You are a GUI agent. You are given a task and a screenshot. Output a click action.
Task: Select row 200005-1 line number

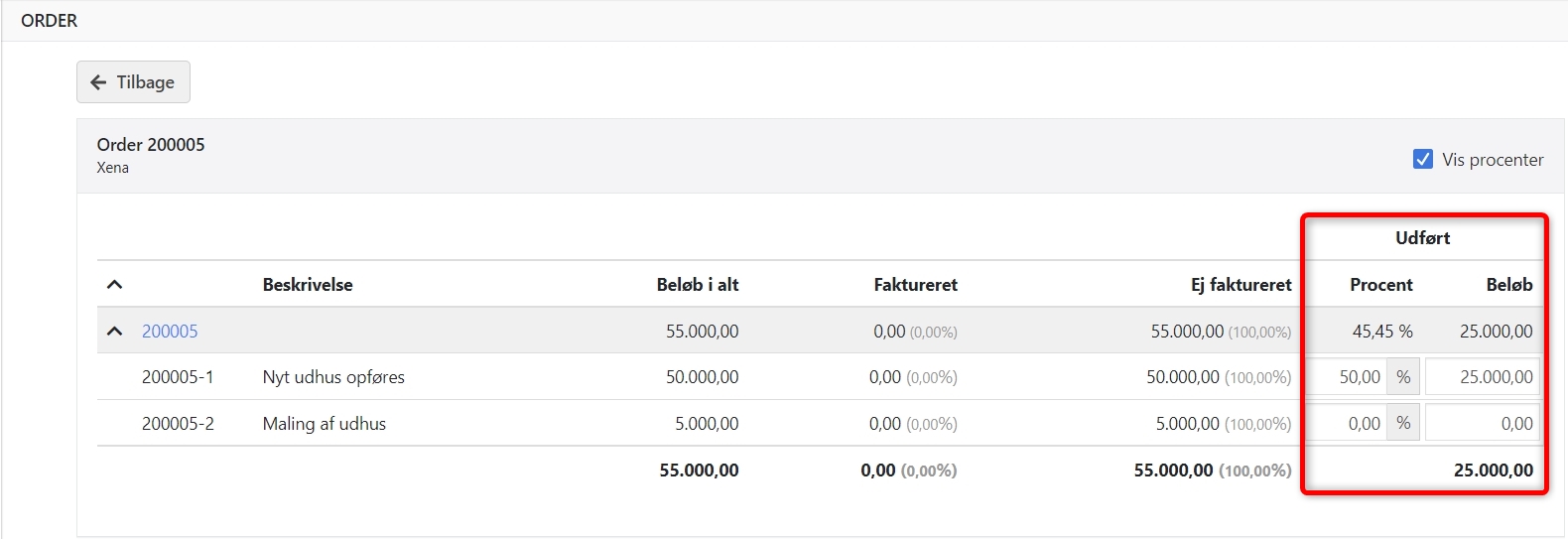(x=178, y=377)
